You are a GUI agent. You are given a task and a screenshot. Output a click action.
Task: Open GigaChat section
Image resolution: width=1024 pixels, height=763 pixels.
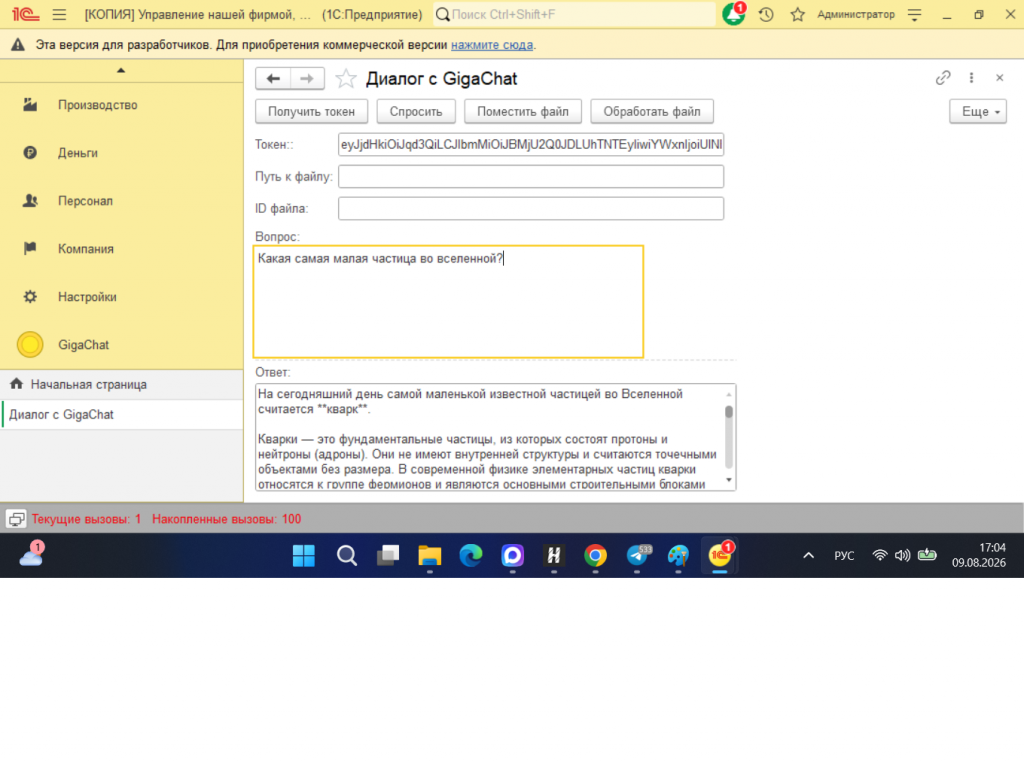tap(121, 344)
